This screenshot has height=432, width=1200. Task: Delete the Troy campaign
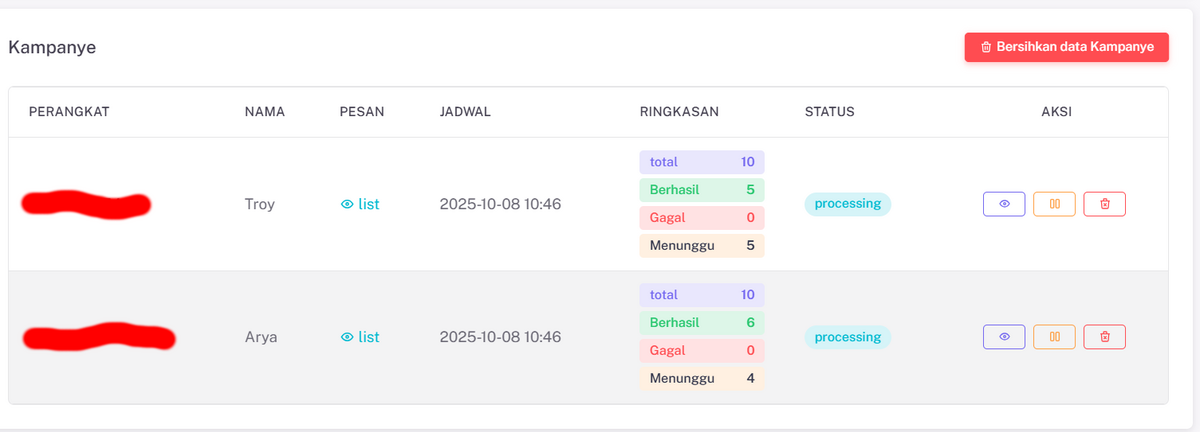(1105, 204)
